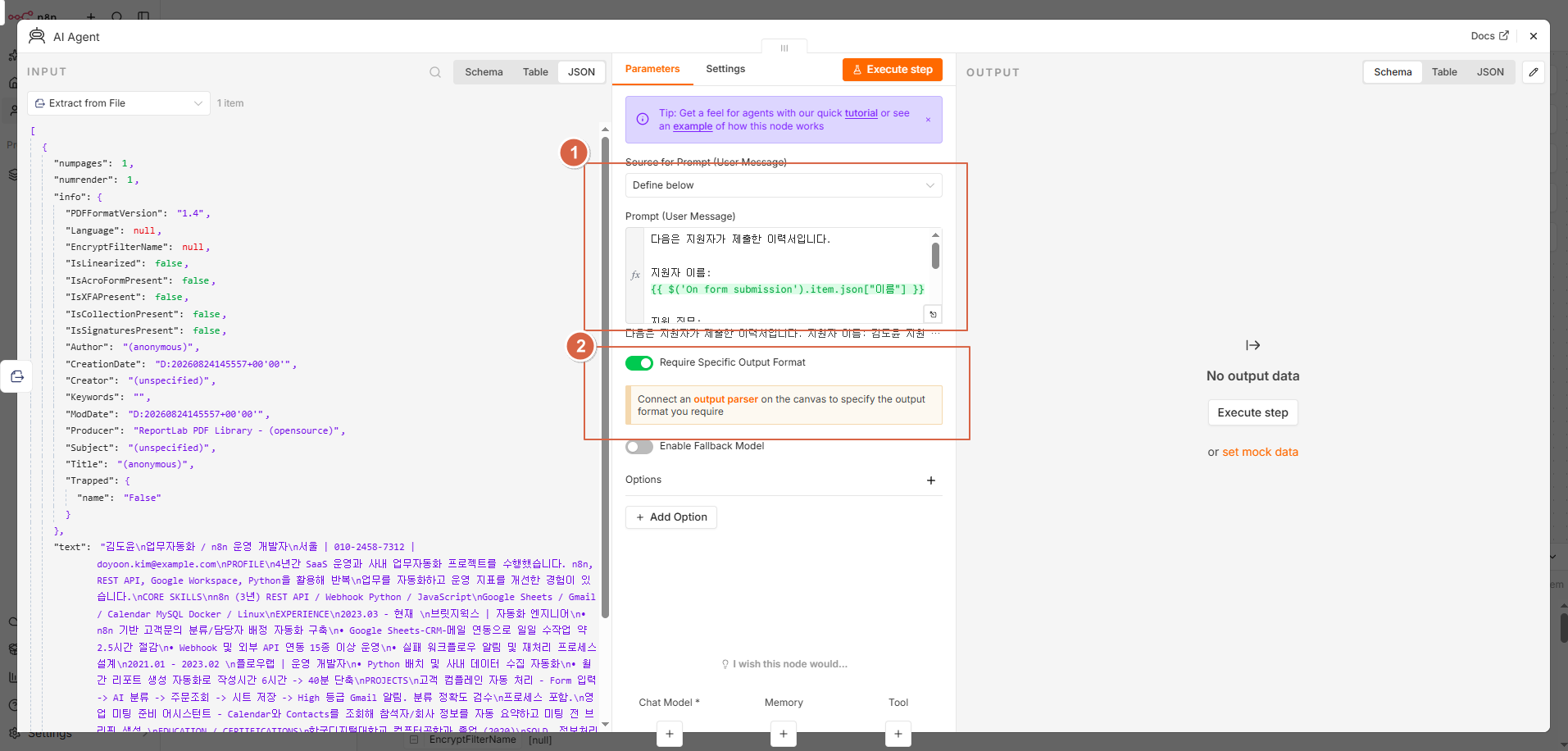Viewport: 1568px width, 751px height.
Task: Click into the Prompt (User Message) field
Action: coord(784,275)
